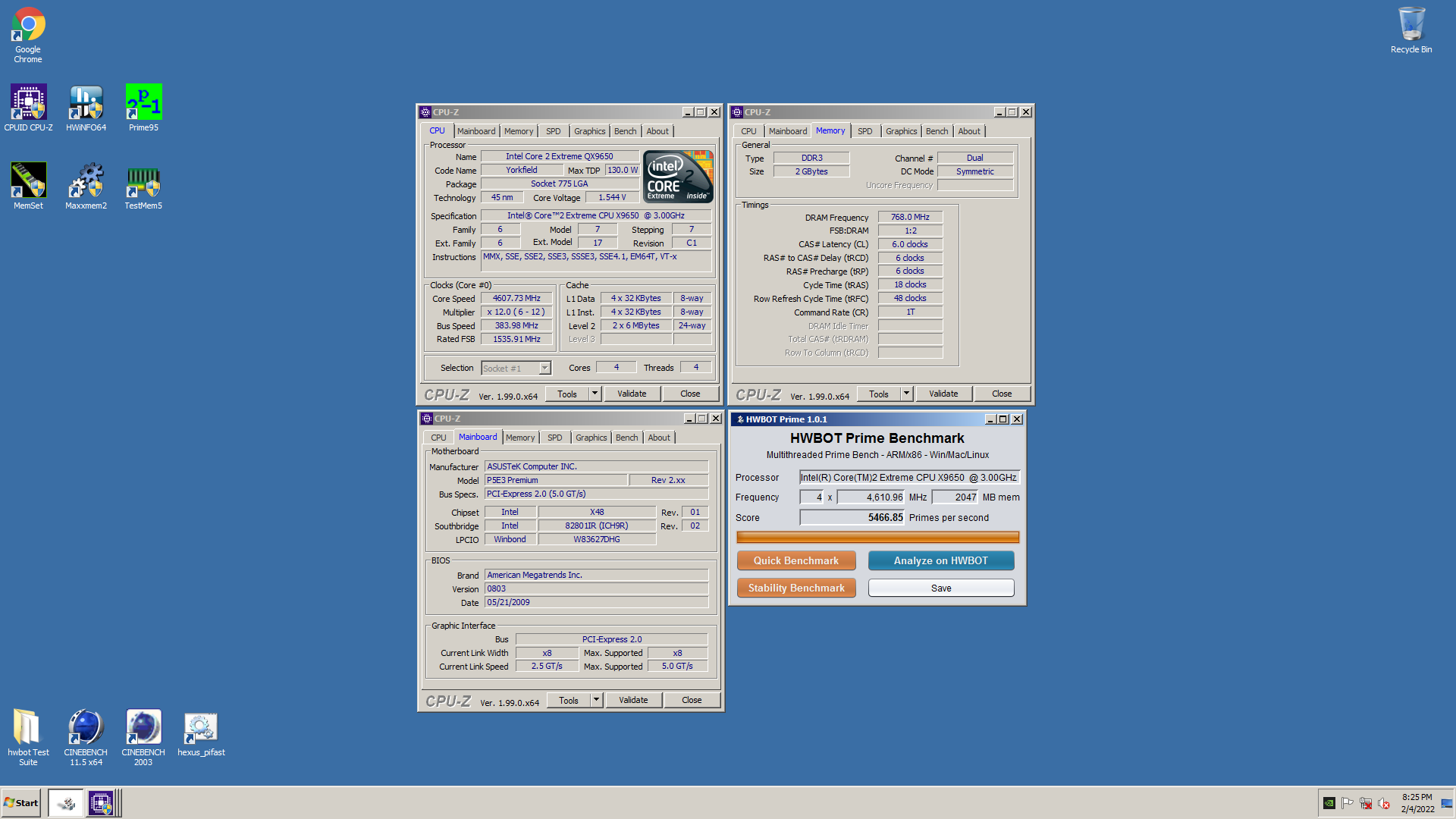Viewport: 1456px width, 819px height.
Task: Click Analyze on HWBOT button
Action: coord(941,560)
